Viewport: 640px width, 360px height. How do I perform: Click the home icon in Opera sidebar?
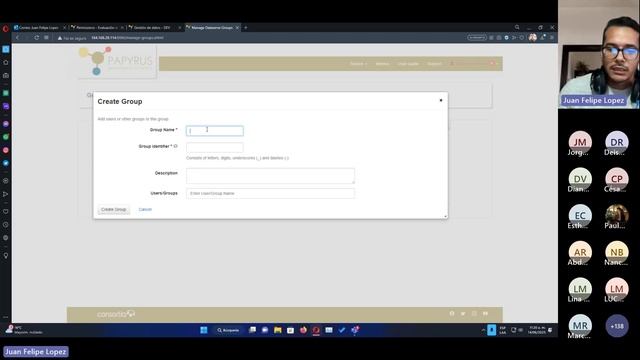[6, 62]
